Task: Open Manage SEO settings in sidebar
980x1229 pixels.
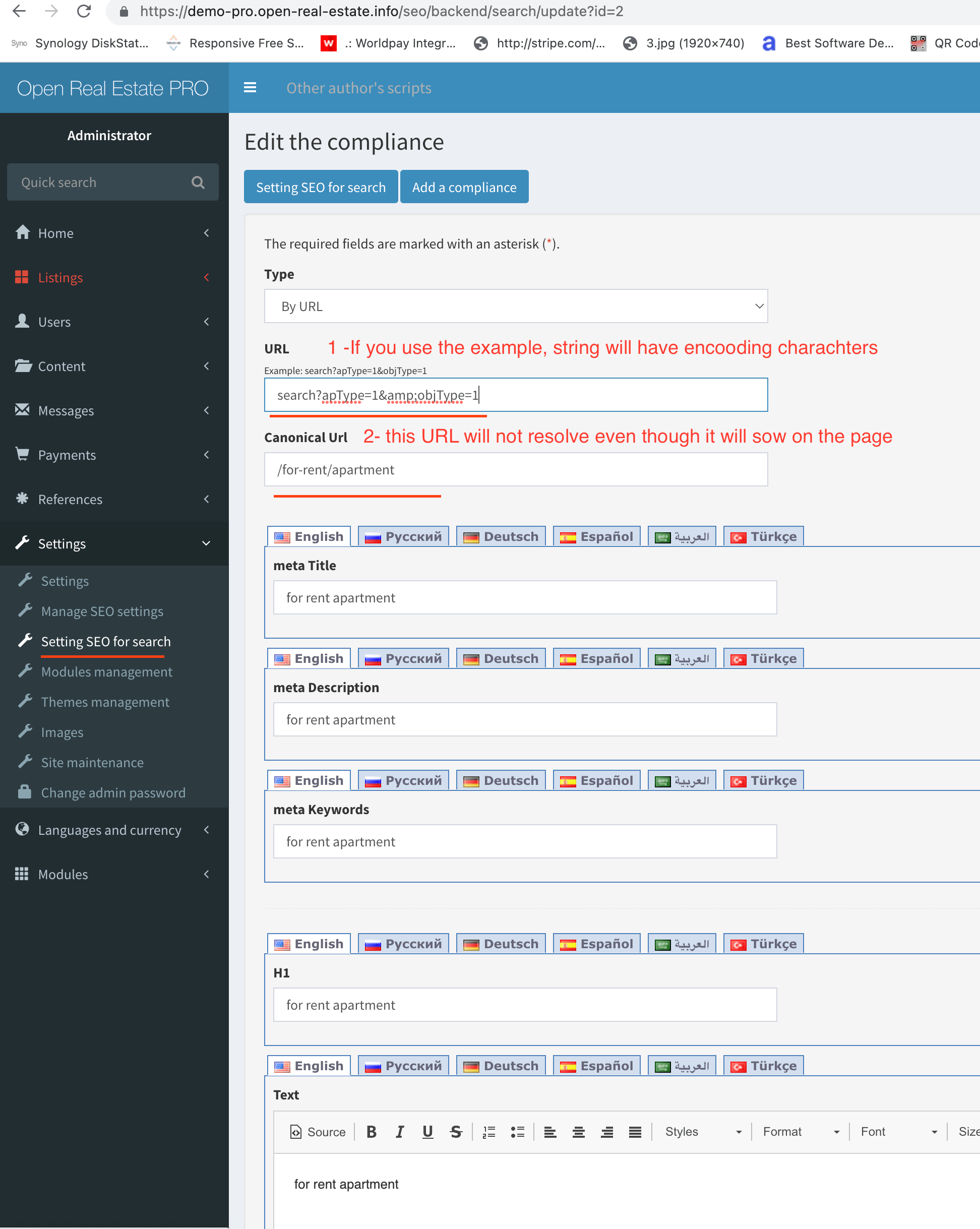Action: (102, 611)
